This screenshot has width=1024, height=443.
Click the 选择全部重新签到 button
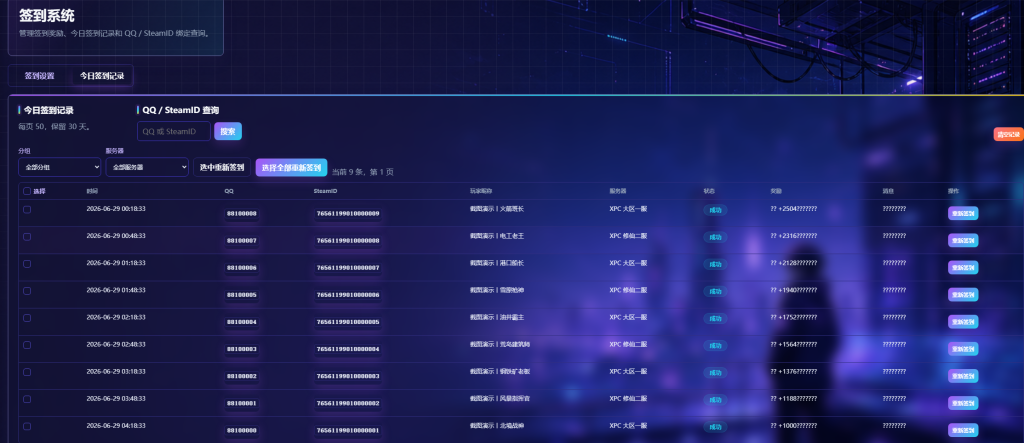tap(291, 167)
